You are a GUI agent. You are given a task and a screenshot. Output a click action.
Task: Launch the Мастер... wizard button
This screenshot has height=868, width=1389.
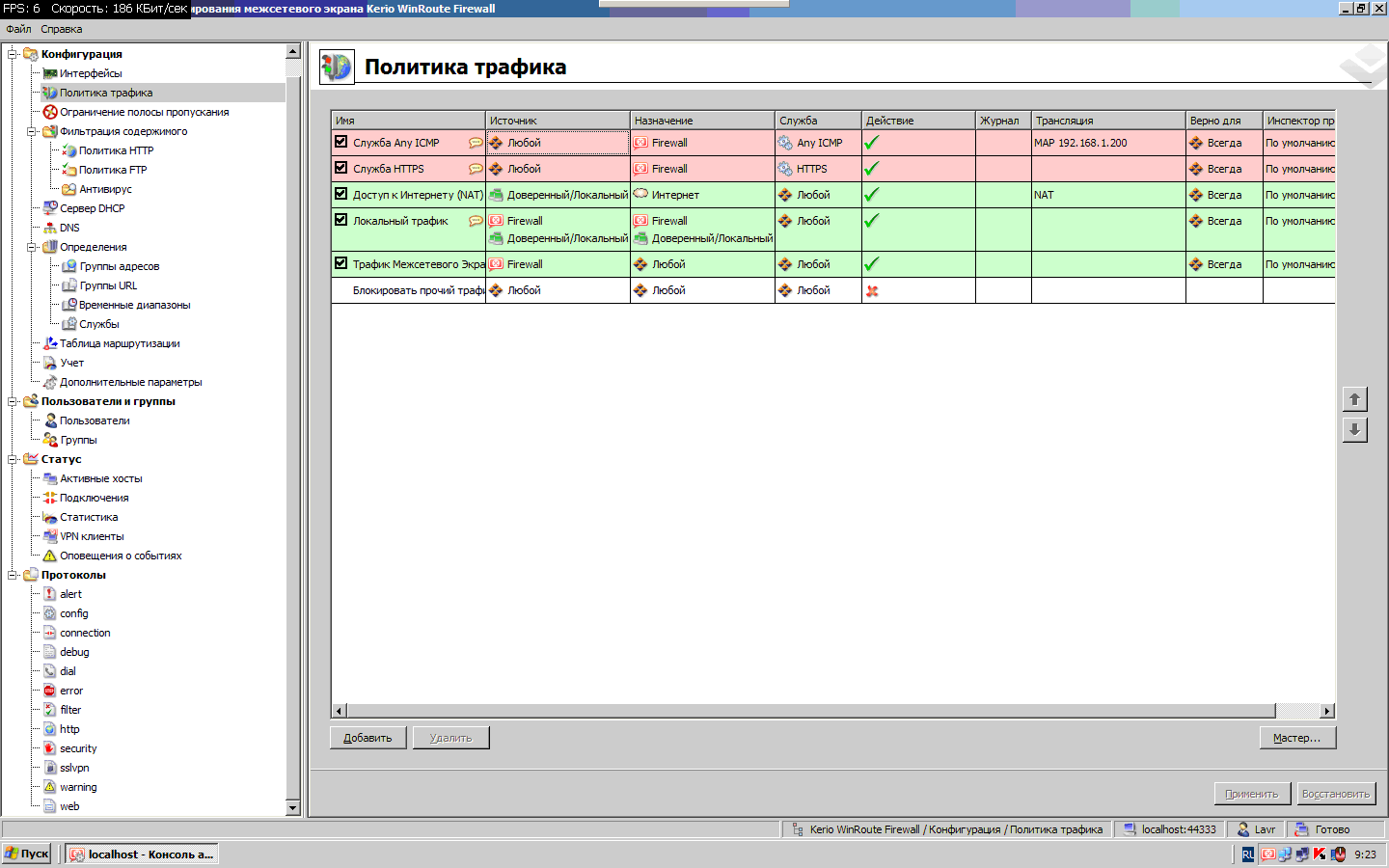1297,738
